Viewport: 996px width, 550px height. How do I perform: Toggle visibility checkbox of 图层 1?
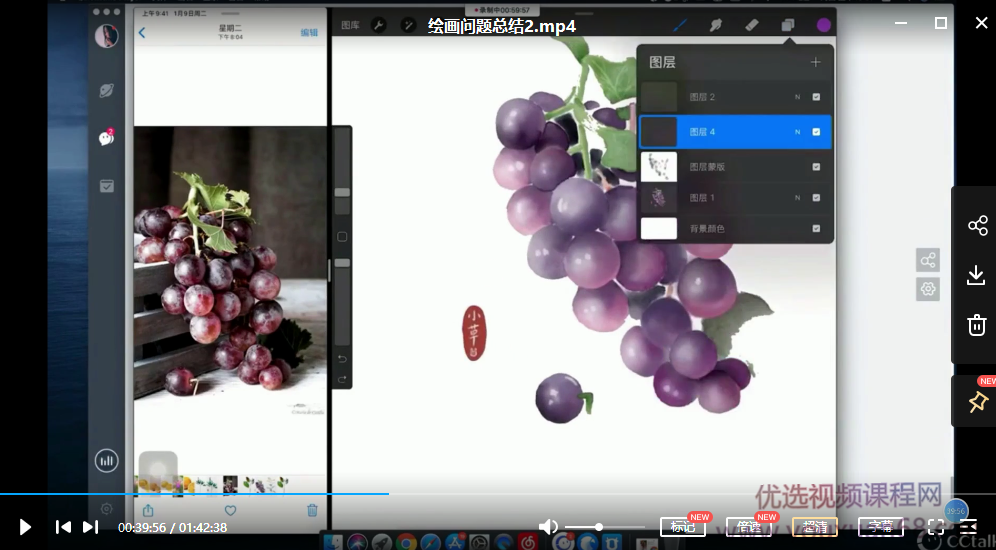[x=816, y=198]
